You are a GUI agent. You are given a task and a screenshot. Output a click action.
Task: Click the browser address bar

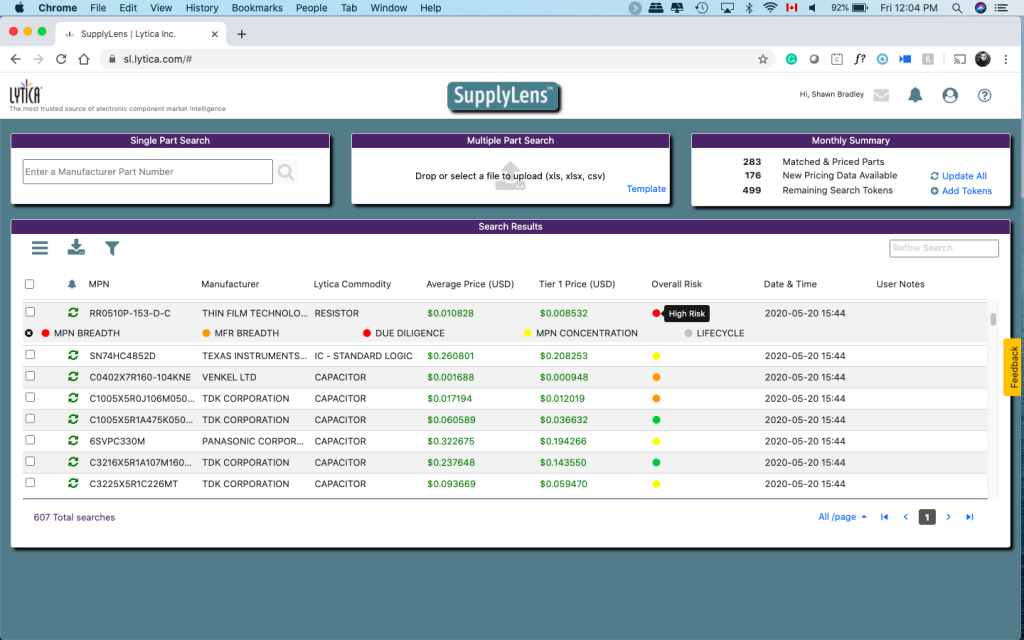[438, 59]
